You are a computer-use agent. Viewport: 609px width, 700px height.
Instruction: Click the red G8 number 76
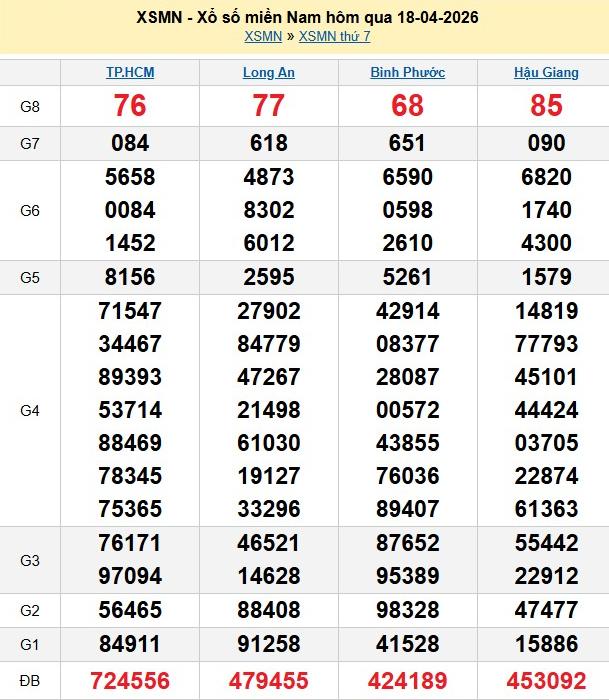pyautogui.click(x=130, y=106)
